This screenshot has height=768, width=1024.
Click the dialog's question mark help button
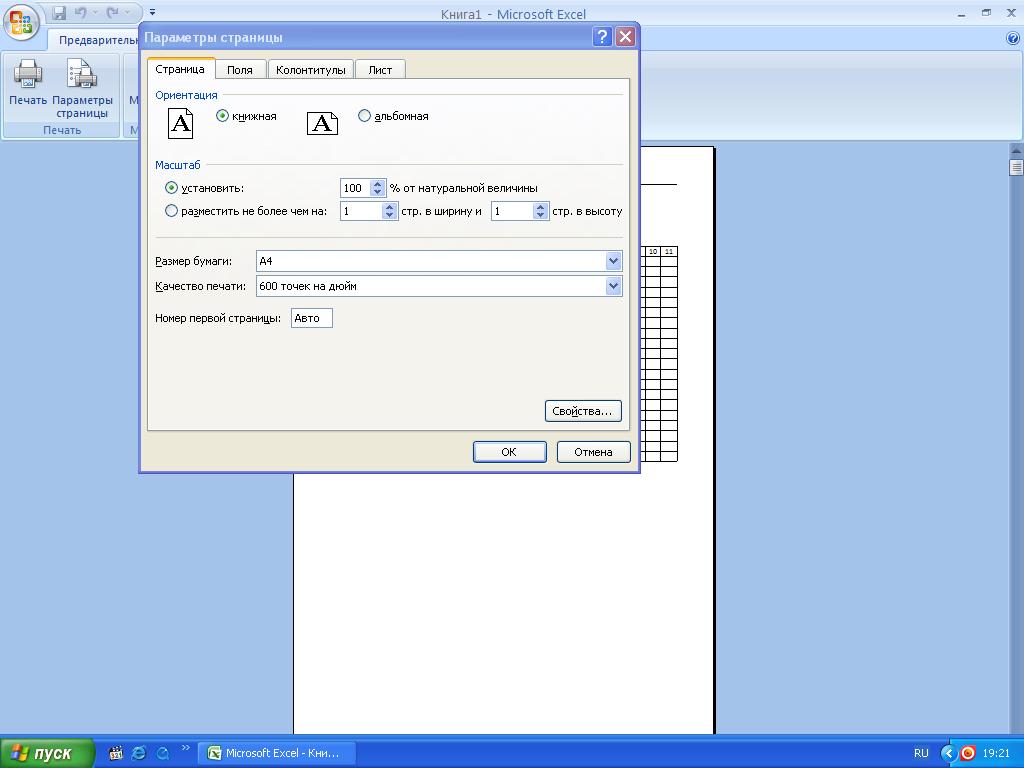point(602,37)
